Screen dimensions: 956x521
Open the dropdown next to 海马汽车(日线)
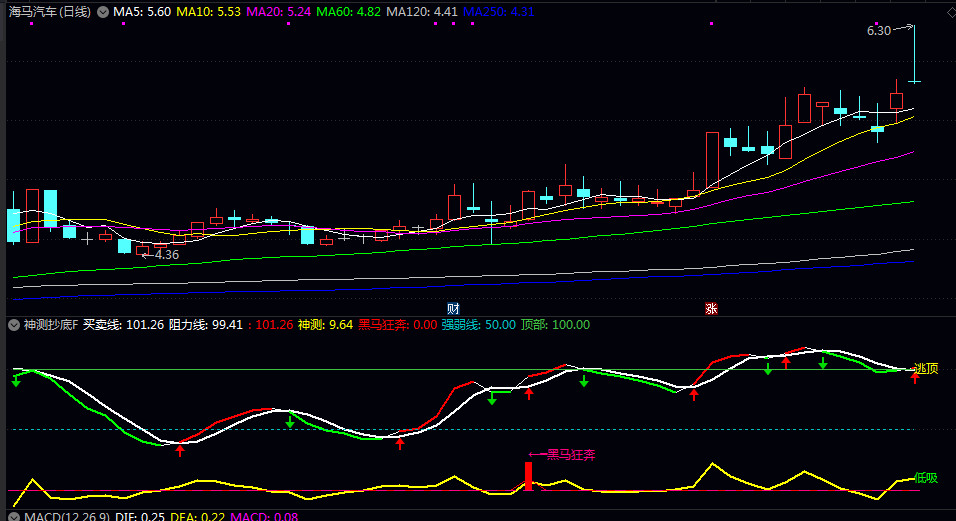[x=100, y=12]
